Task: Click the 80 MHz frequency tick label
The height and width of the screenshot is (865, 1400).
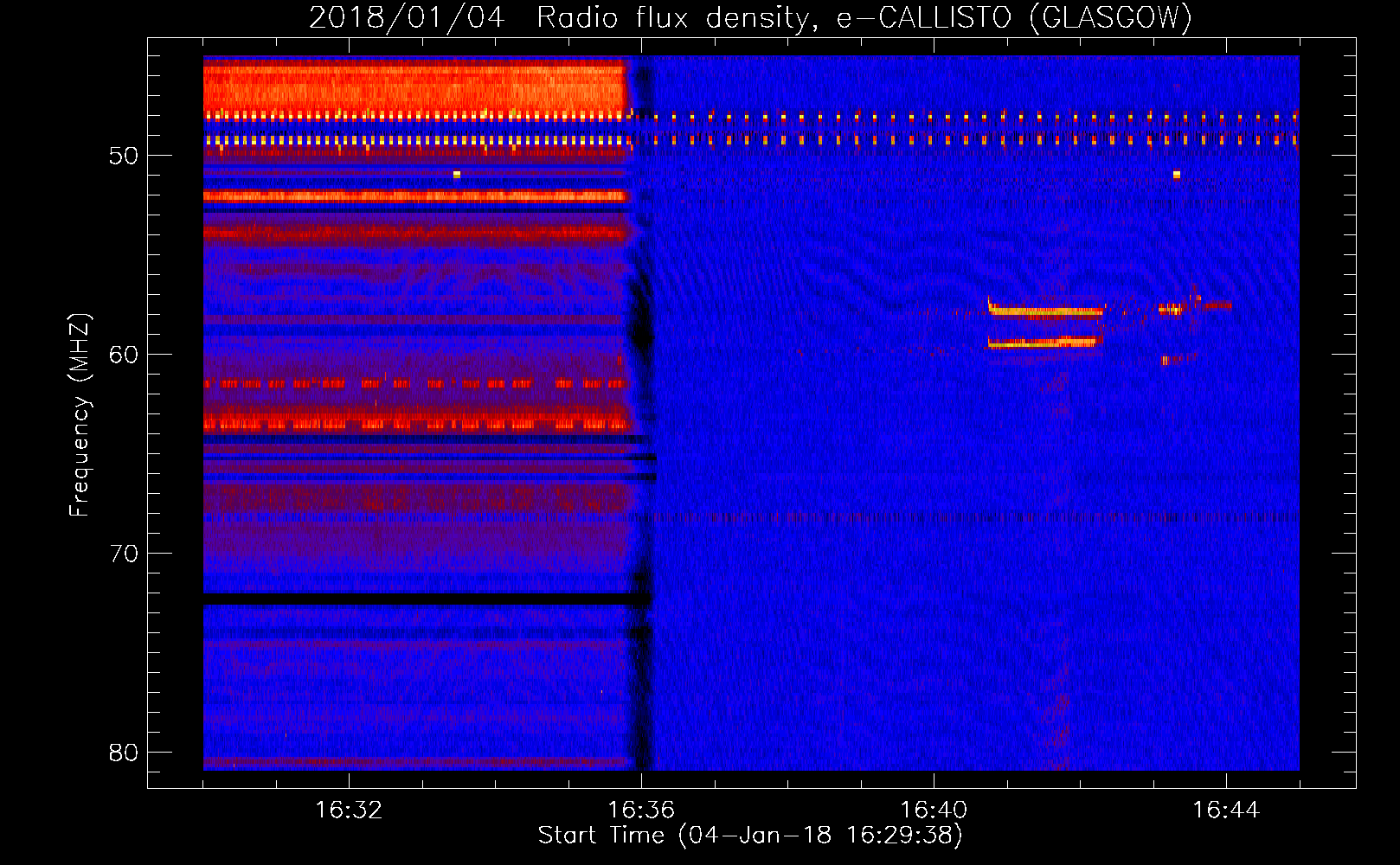Action: (x=124, y=753)
